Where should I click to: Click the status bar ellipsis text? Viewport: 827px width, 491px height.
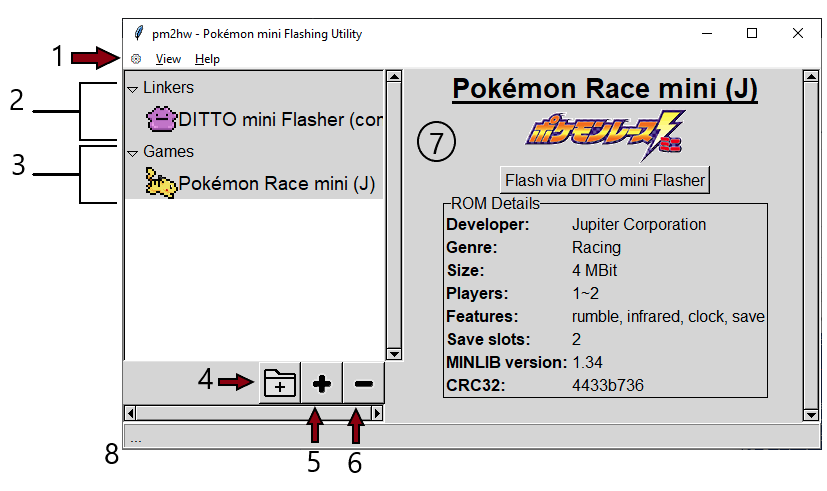[x=136, y=440]
